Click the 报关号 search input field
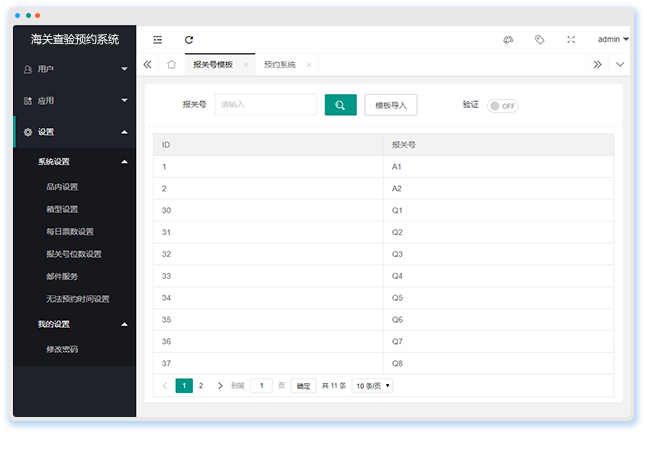 tap(265, 105)
